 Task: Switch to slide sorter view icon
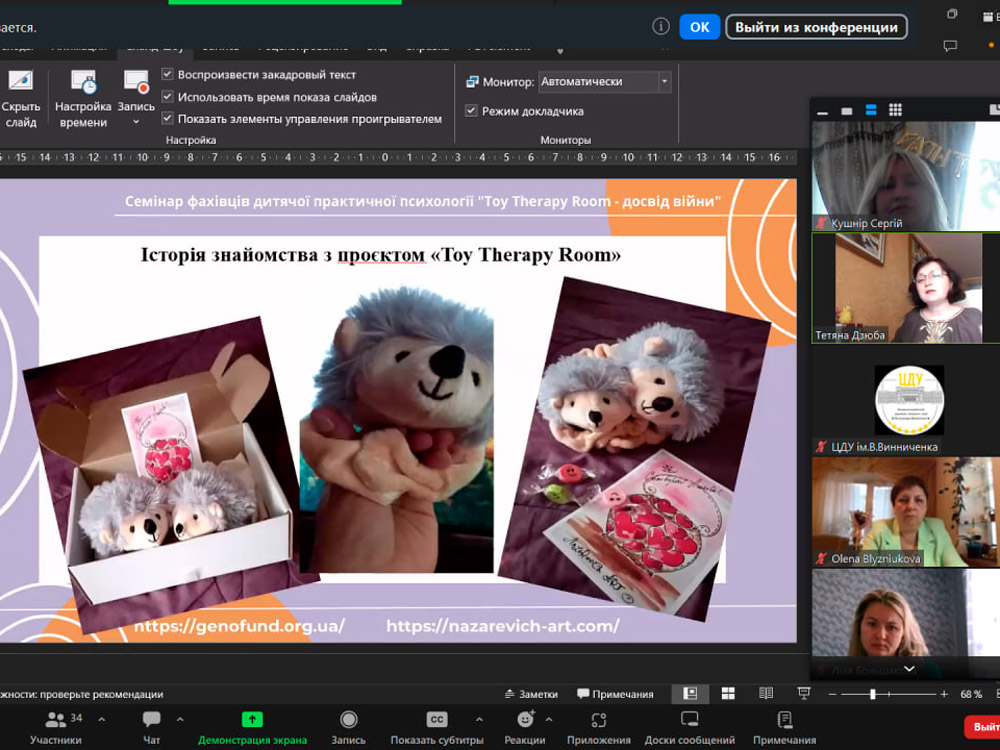pyautogui.click(x=728, y=693)
